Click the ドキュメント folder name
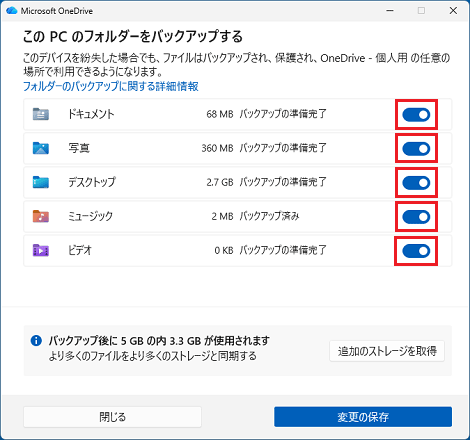 91,114
